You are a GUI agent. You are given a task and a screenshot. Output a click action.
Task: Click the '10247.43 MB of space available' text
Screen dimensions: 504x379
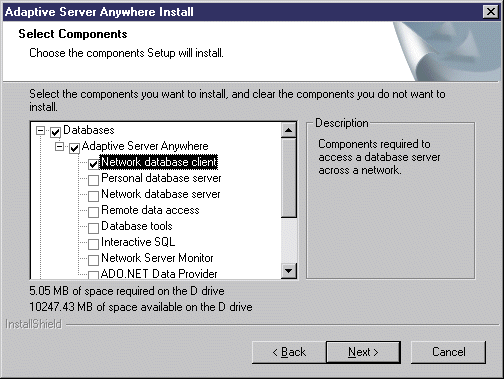point(141,307)
